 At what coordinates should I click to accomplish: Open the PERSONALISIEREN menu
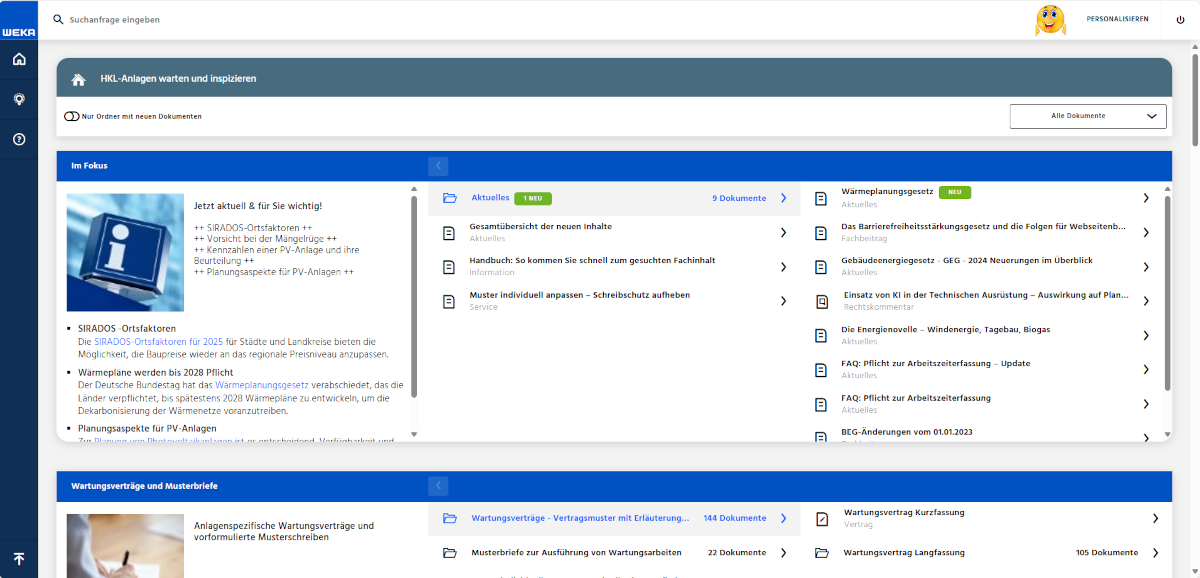(x=1117, y=19)
